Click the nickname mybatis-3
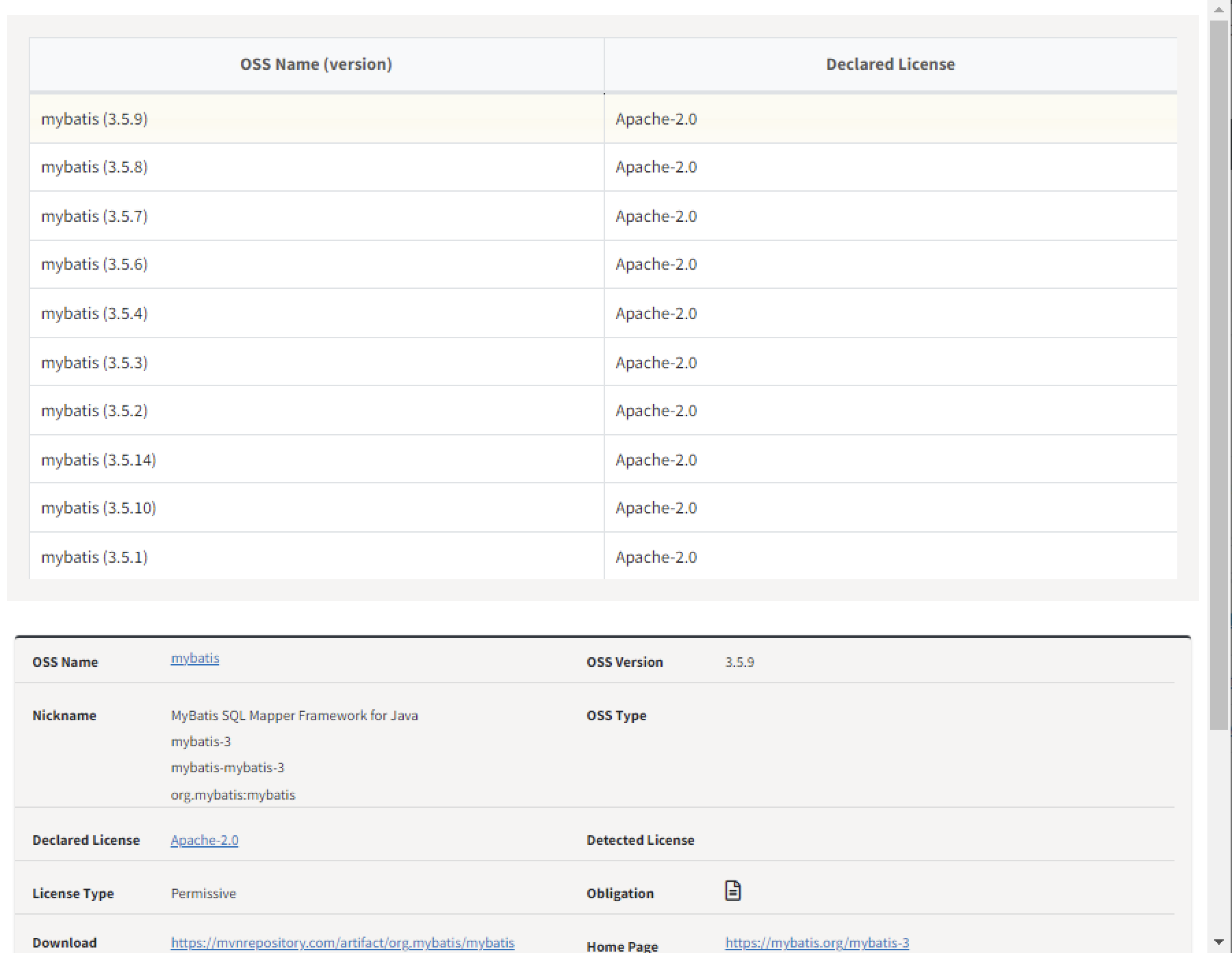Viewport: 1232px width, 953px height. pyautogui.click(x=201, y=741)
